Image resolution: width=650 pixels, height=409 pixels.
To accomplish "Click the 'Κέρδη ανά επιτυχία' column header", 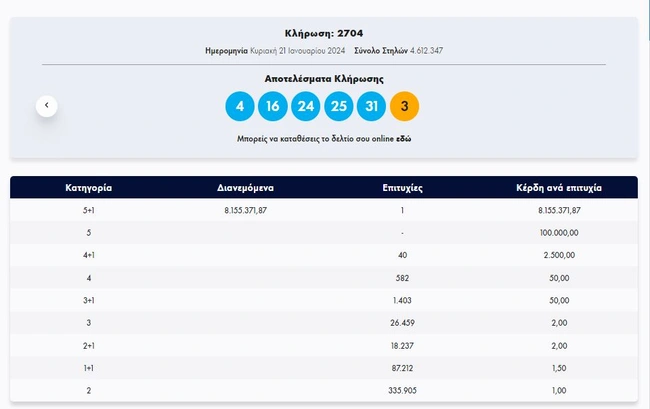I will 559,188.
